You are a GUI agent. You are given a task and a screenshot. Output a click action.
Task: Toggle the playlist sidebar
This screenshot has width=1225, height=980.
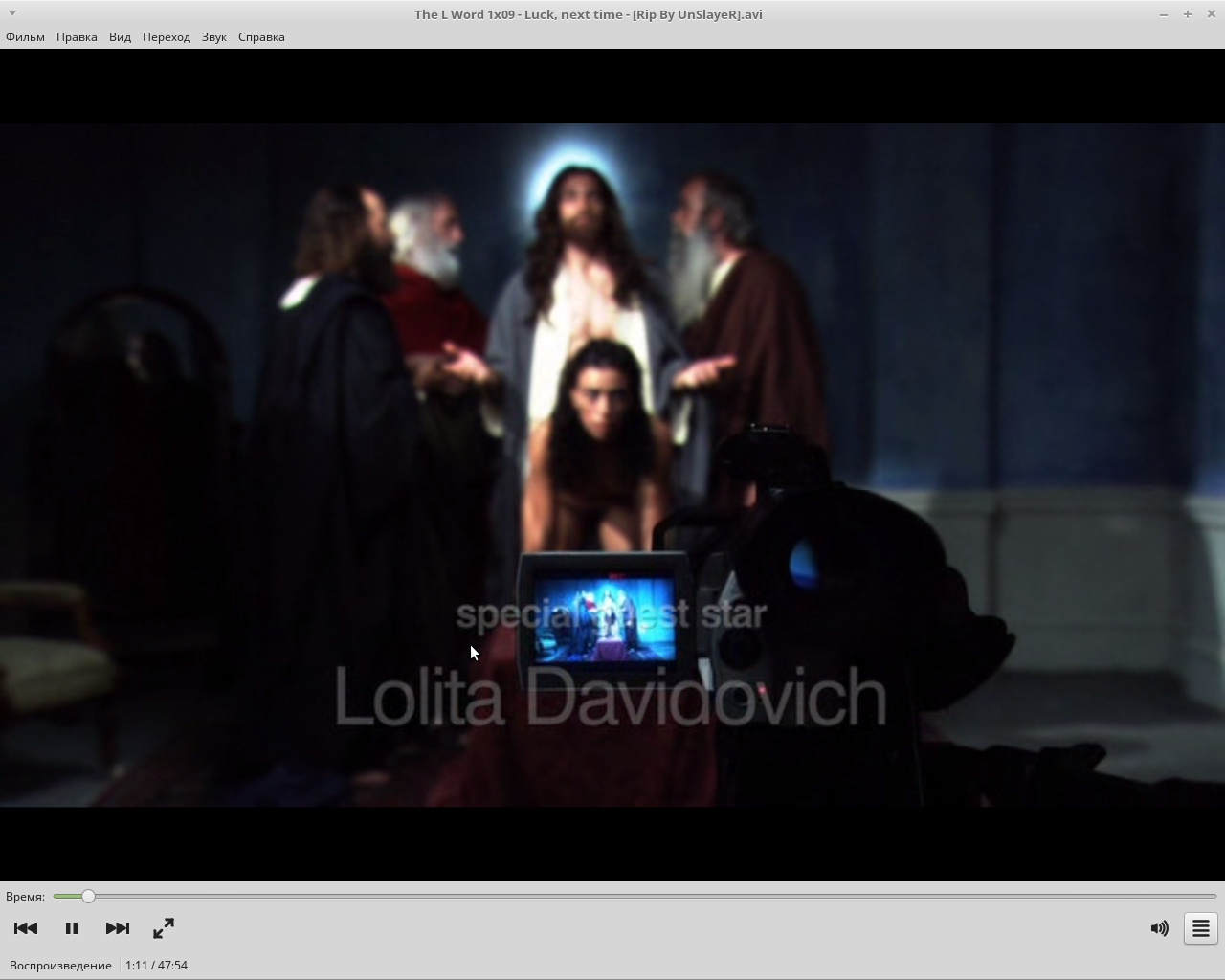pyautogui.click(x=1201, y=928)
